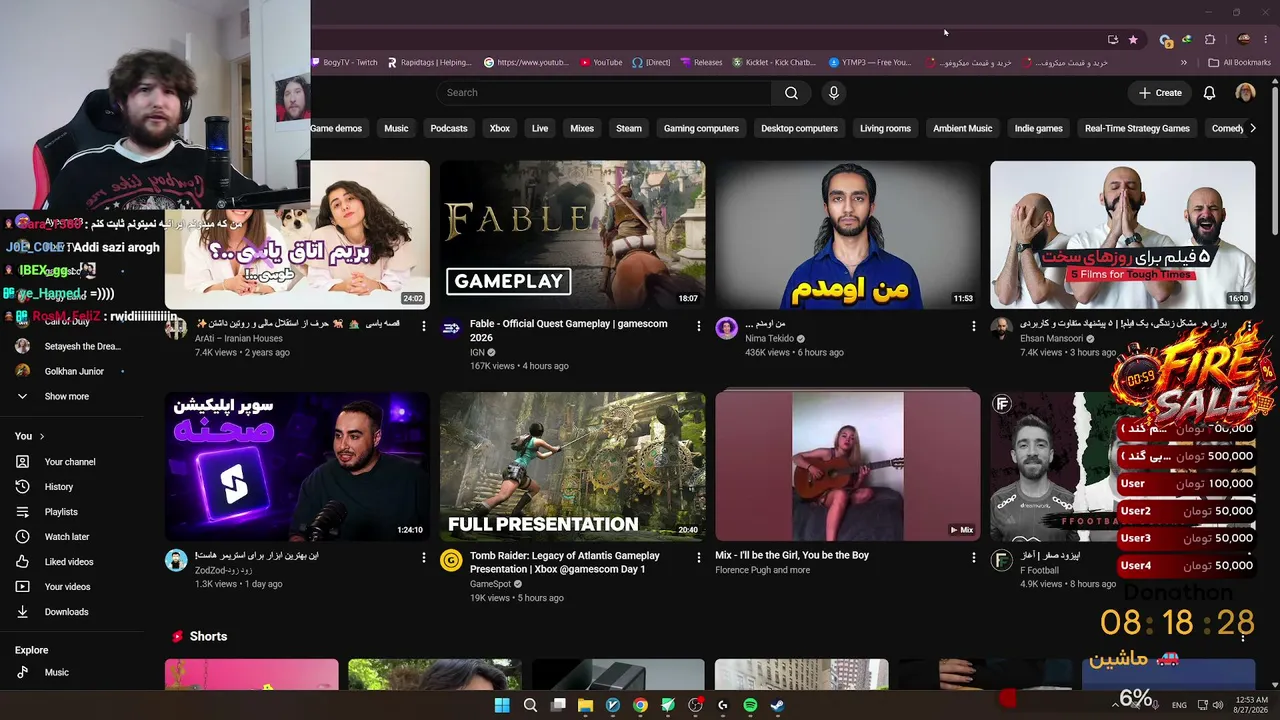Switch to Google Chrome on the taskbar

tap(640, 705)
